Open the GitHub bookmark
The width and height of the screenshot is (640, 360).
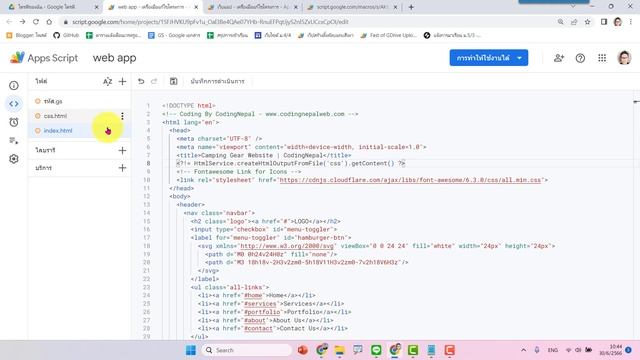click(66, 36)
